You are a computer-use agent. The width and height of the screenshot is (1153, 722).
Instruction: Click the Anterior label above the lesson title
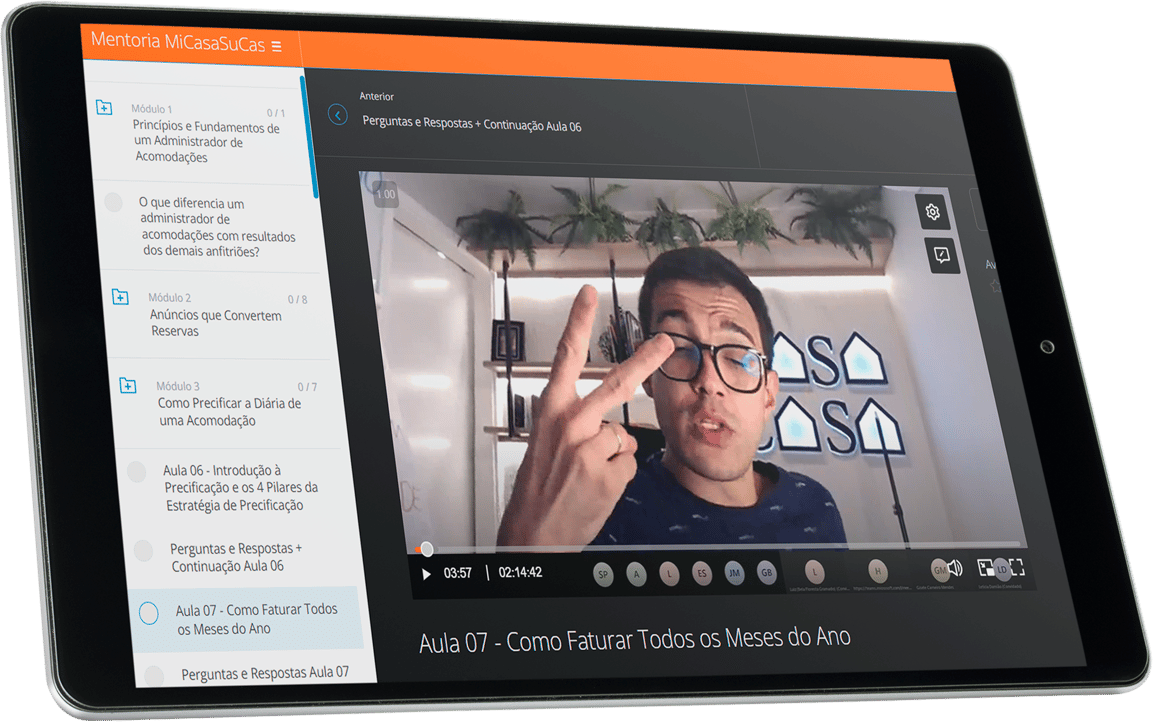click(x=376, y=96)
